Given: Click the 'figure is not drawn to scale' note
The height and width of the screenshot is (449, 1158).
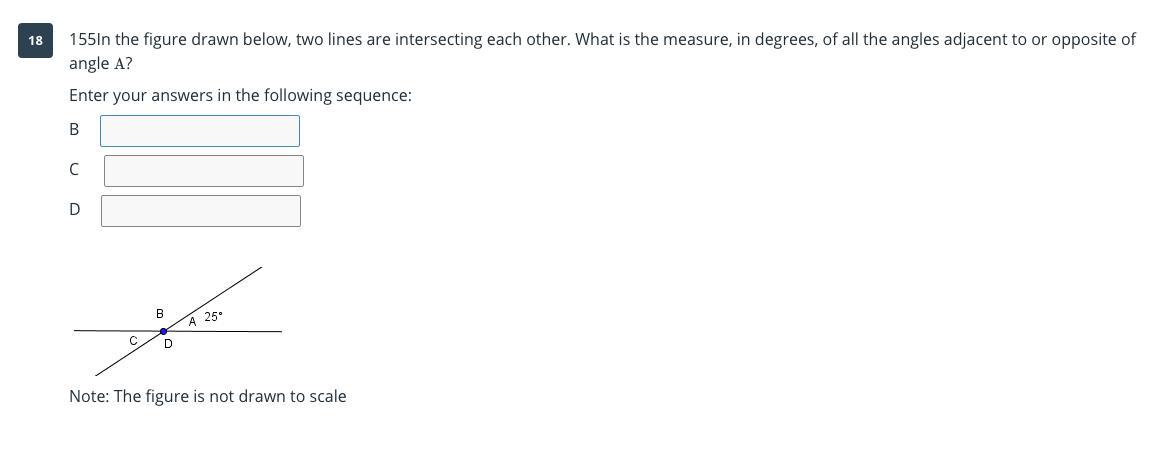Looking at the screenshot, I should [208, 396].
